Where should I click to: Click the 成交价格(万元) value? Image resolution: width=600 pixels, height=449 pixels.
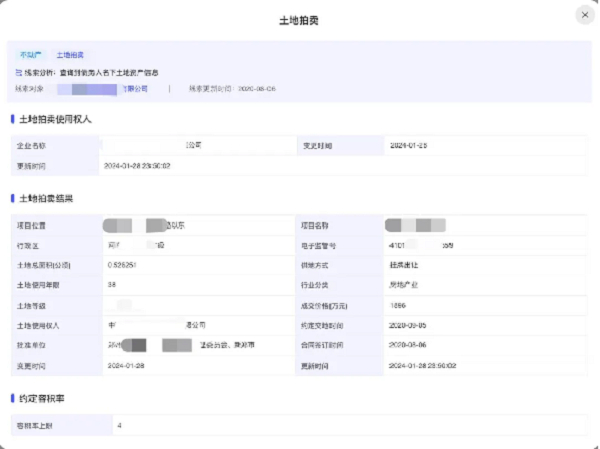(396, 305)
